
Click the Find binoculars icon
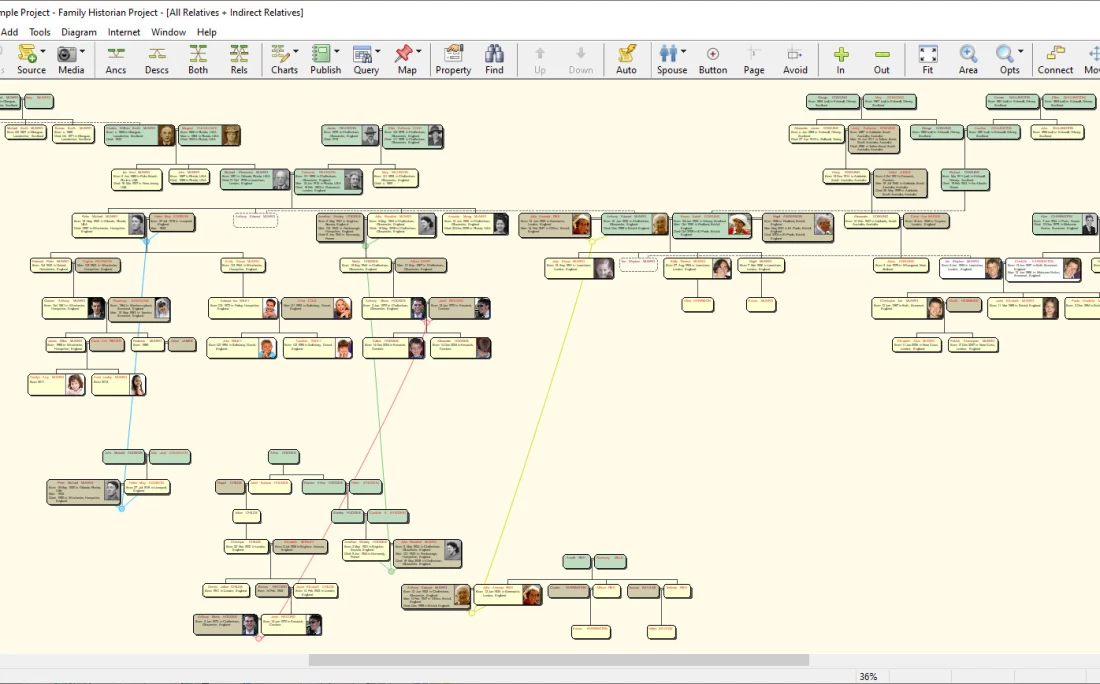tap(494, 59)
